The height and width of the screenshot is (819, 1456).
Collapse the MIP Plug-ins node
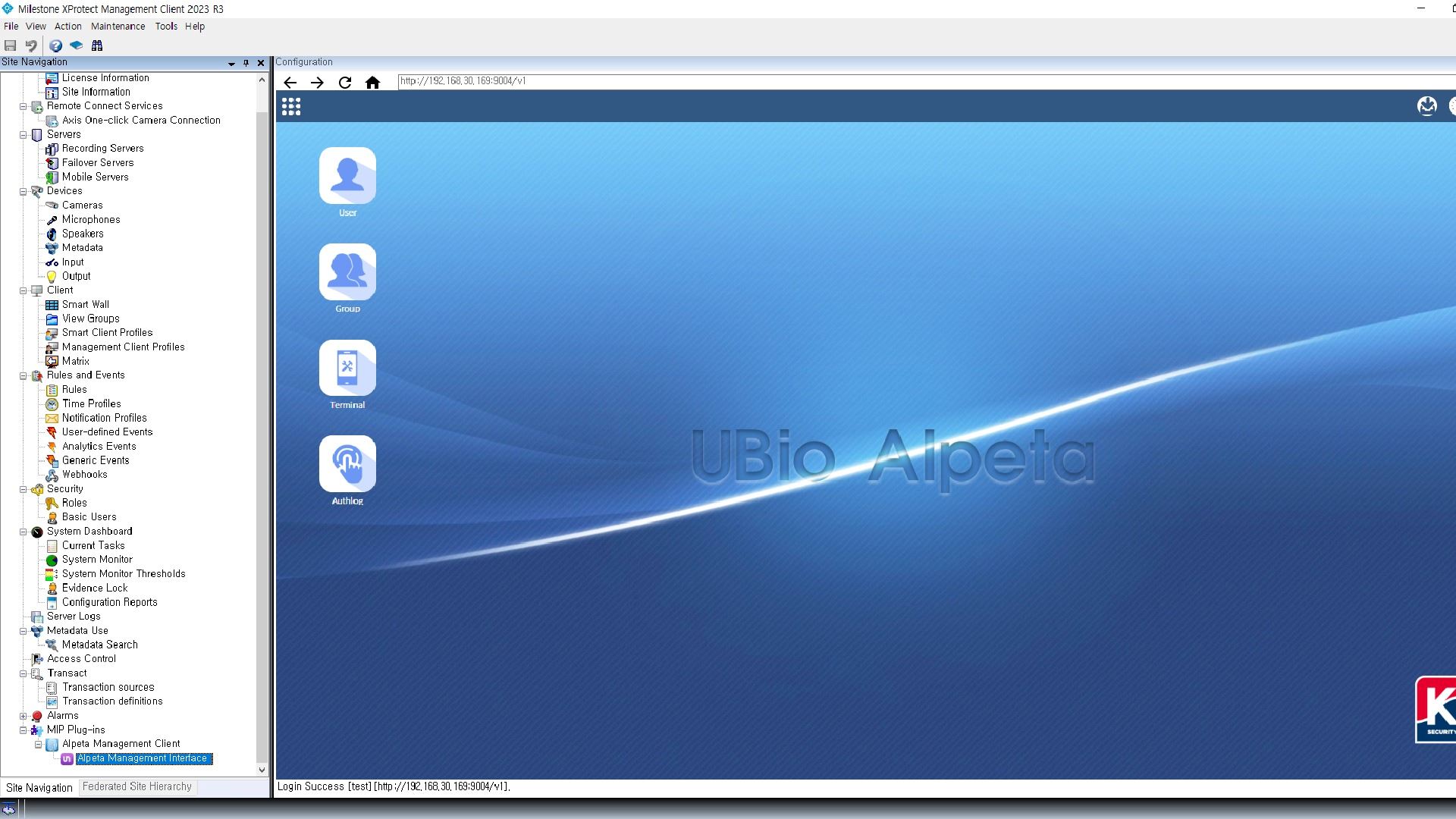point(24,730)
